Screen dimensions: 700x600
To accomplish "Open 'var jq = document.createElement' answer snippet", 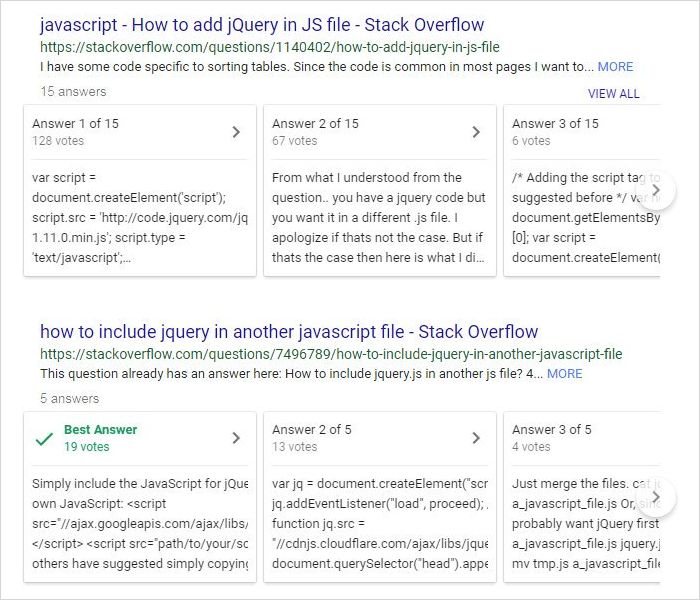I will click(x=380, y=524).
